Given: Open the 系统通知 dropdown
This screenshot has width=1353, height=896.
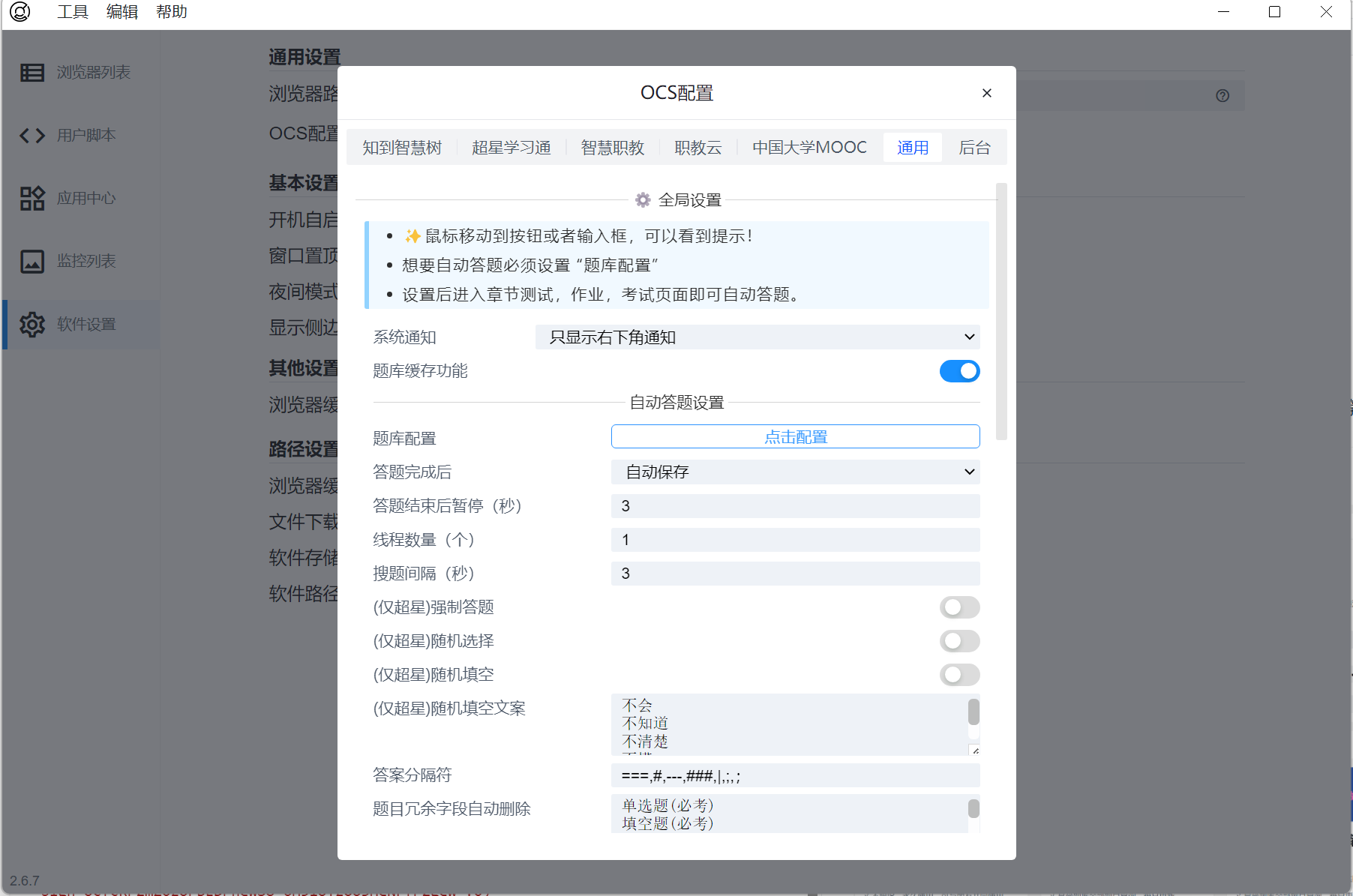Looking at the screenshot, I should (757, 337).
